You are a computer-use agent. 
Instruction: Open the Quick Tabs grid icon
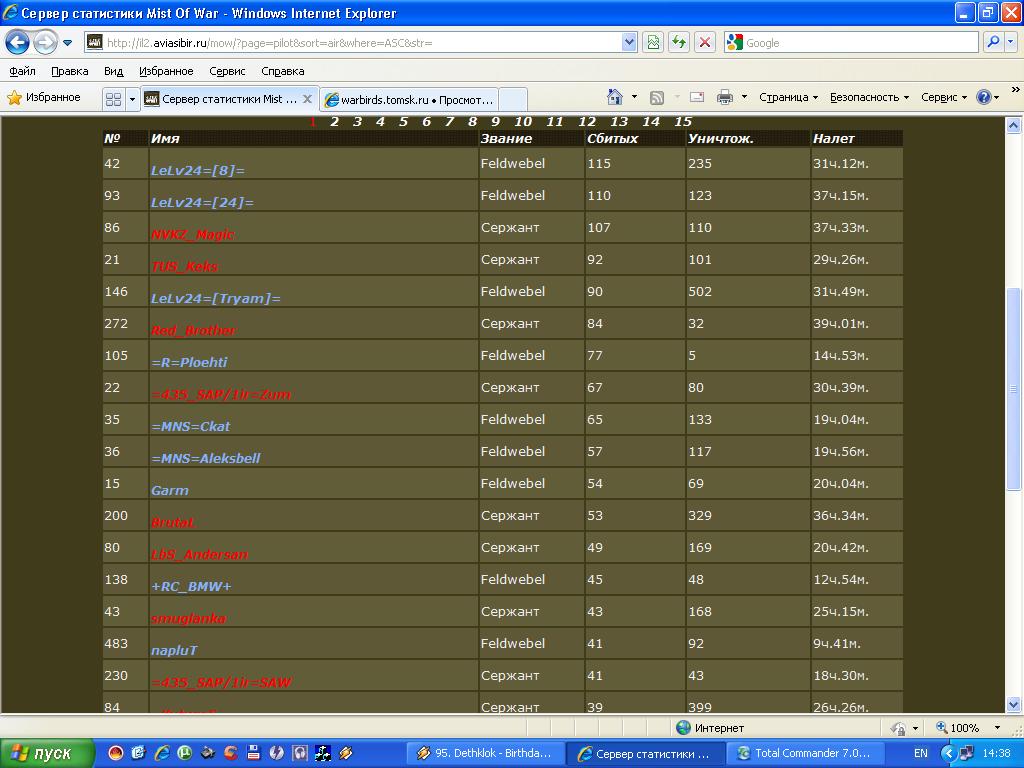[112, 99]
